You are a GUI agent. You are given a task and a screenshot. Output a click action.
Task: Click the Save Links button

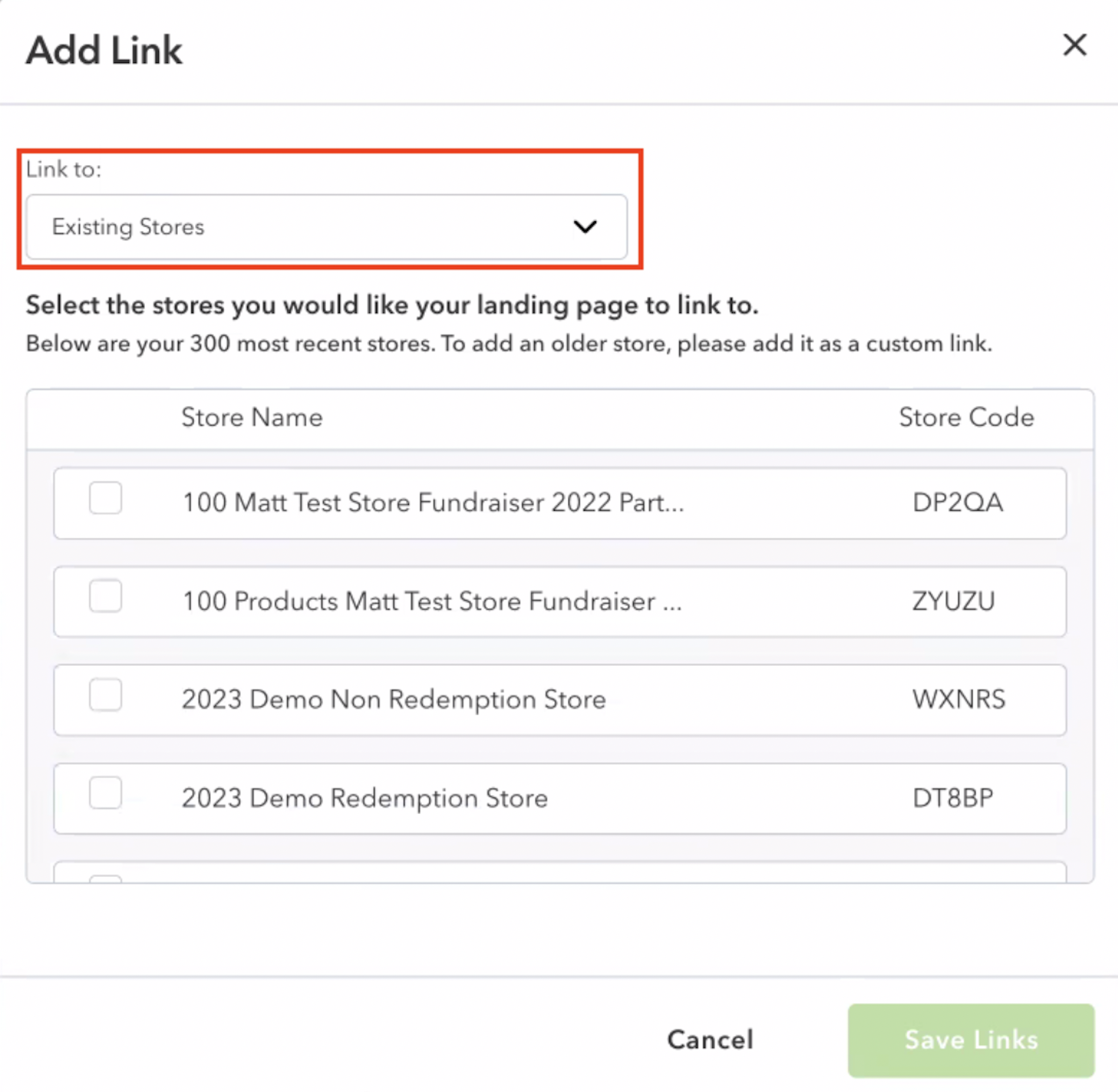[971, 1040]
